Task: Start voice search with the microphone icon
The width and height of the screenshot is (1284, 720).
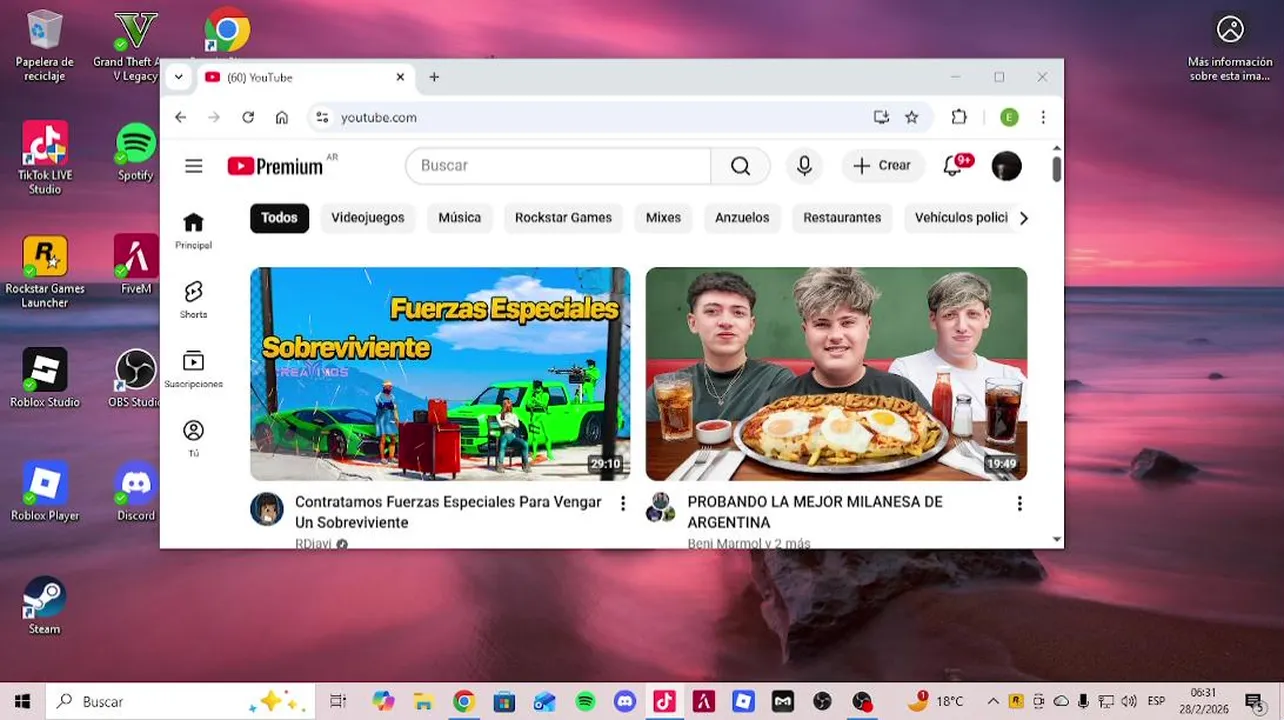Action: 804,166
